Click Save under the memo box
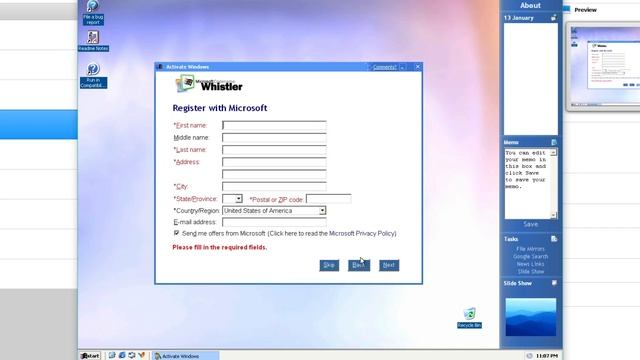Image resolution: width=640 pixels, height=360 pixels. coord(531,224)
